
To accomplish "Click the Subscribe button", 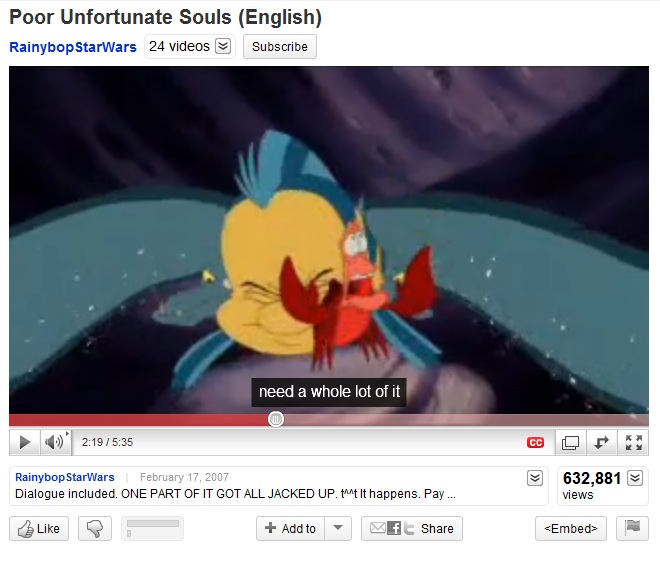I will pyautogui.click(x=280, y=46).
